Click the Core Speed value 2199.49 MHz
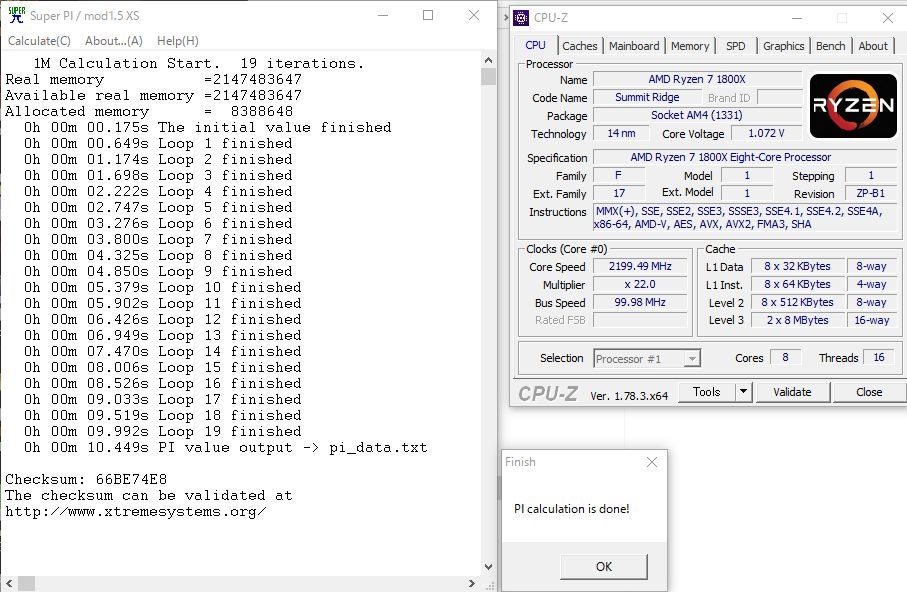This screenshot has width=907, height=592. (x=640, y=266)
